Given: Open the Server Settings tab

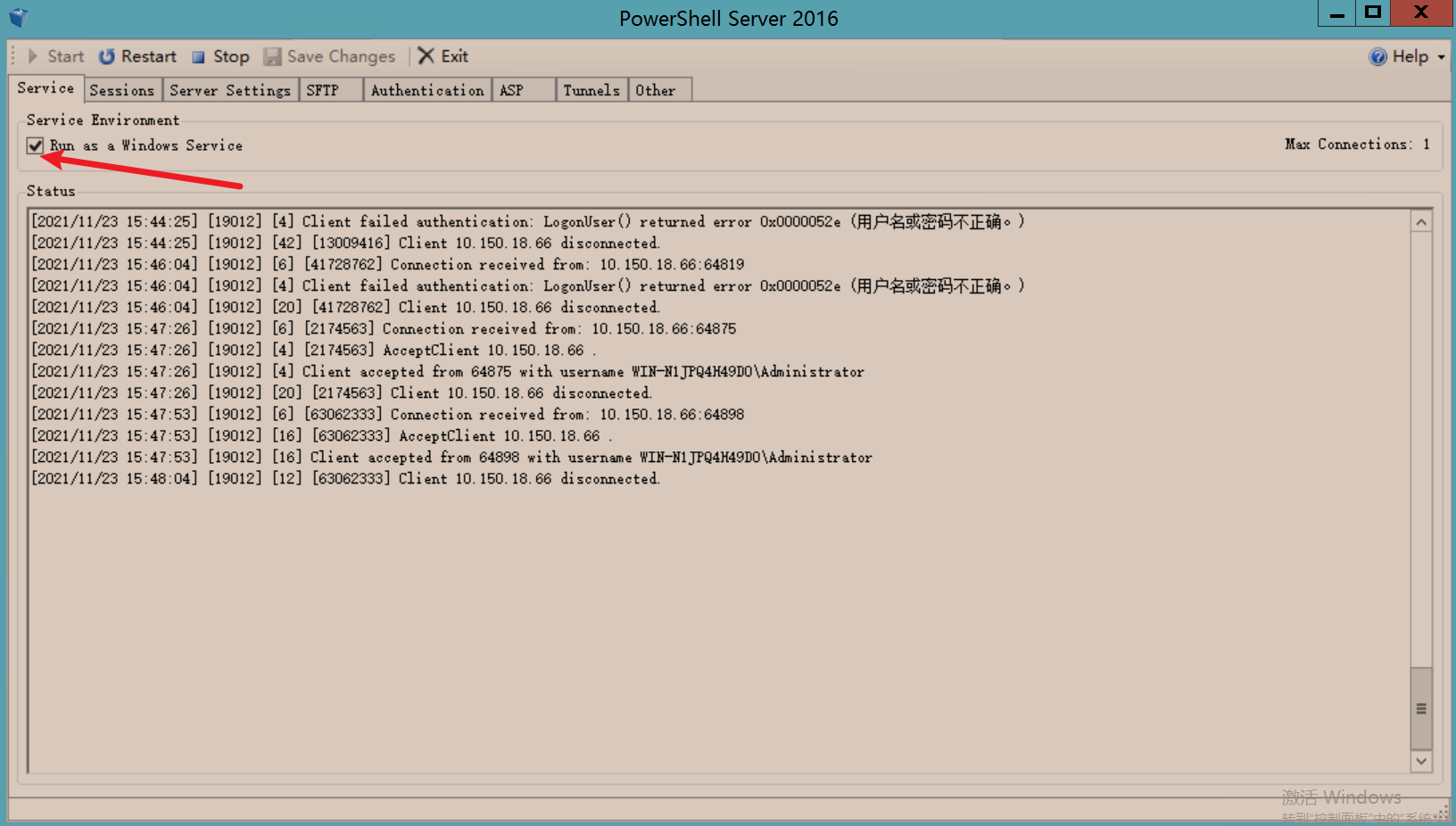Looking at the screenshot, I should click(x=230, y=90).
